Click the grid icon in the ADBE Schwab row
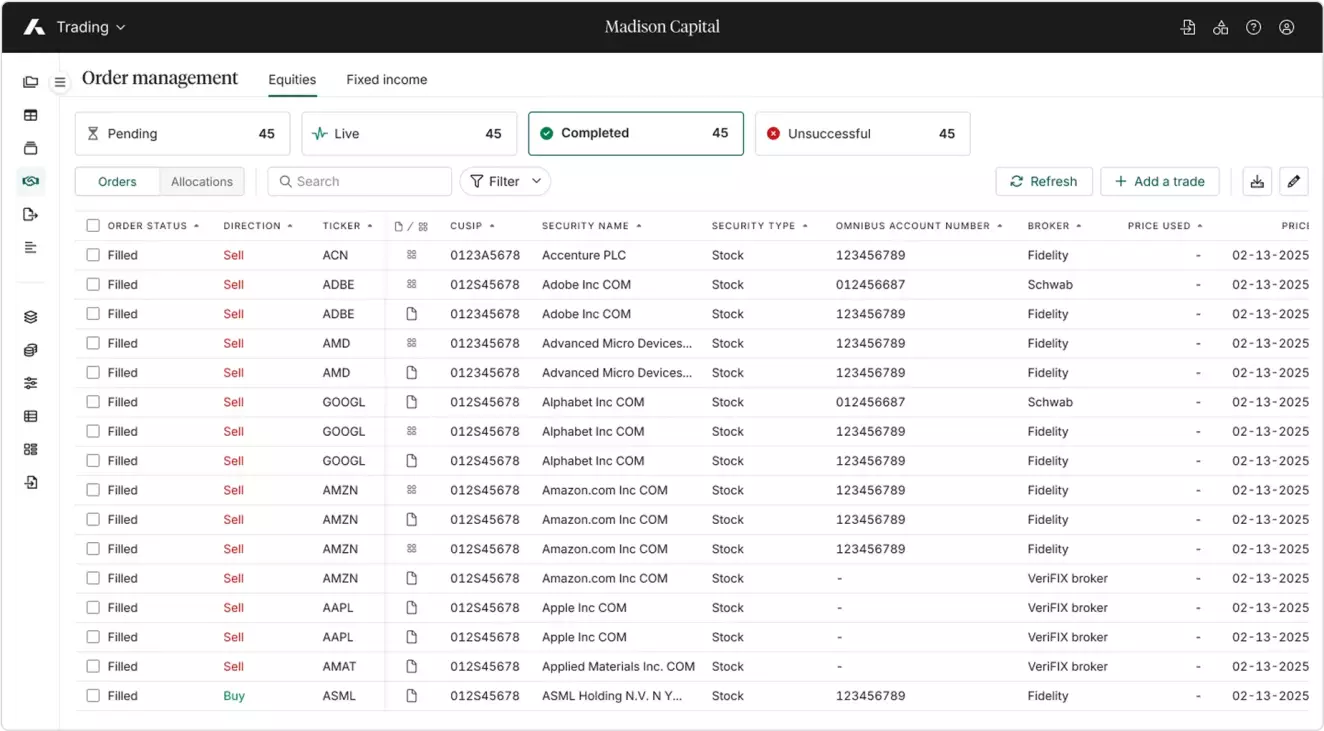Viewport: 1324px width, 731px height. pos(411,285)
